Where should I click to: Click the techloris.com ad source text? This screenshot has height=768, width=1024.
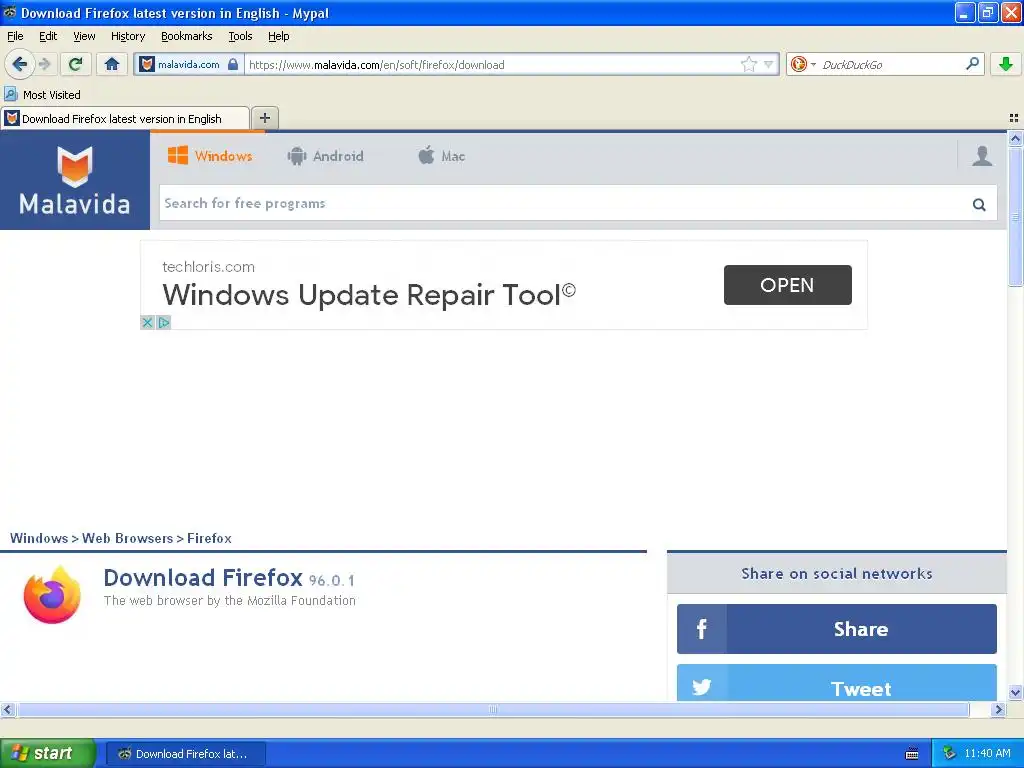(x=208, y=266)
